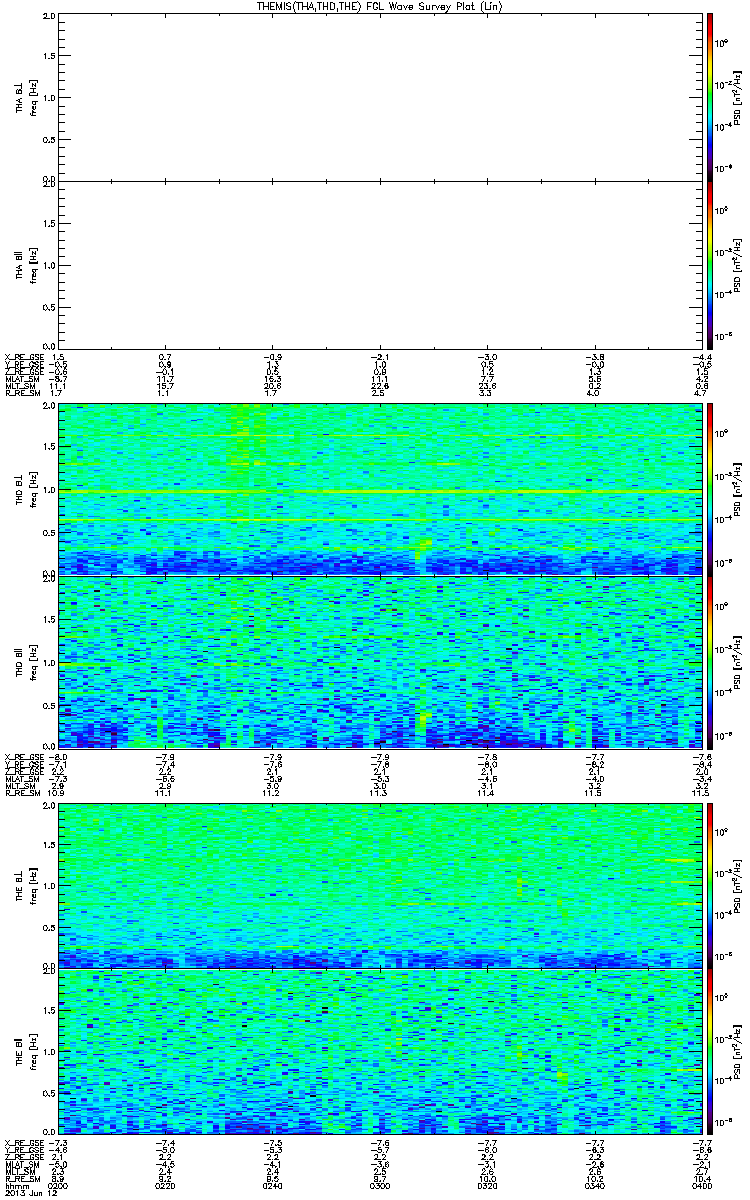Click the PSD color bar beside THA B-perpendicular panel
This screenshot has height=1200, width=750.
pos(710,97)
